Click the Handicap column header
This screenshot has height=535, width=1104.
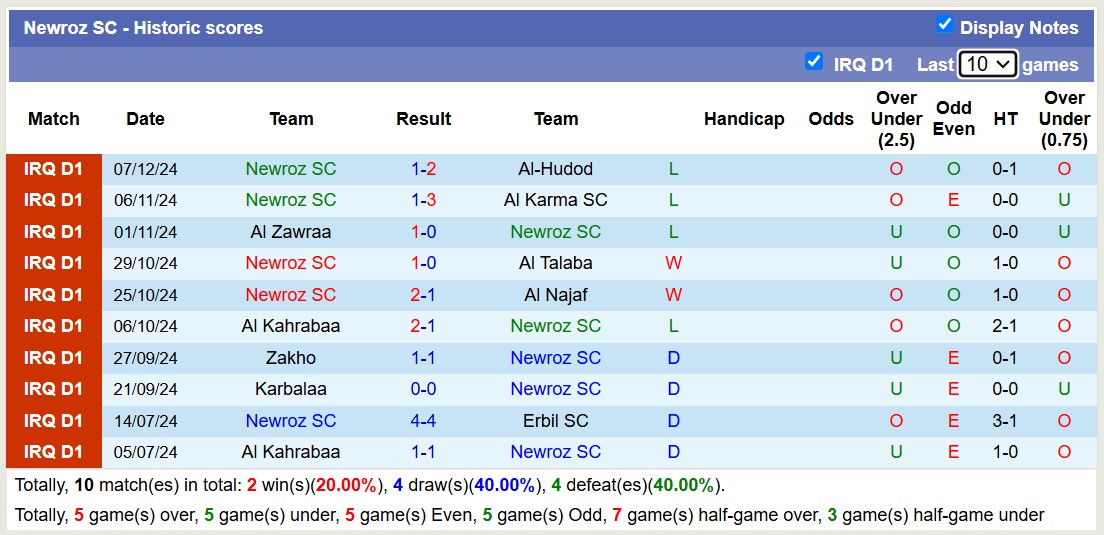point(743,119)
